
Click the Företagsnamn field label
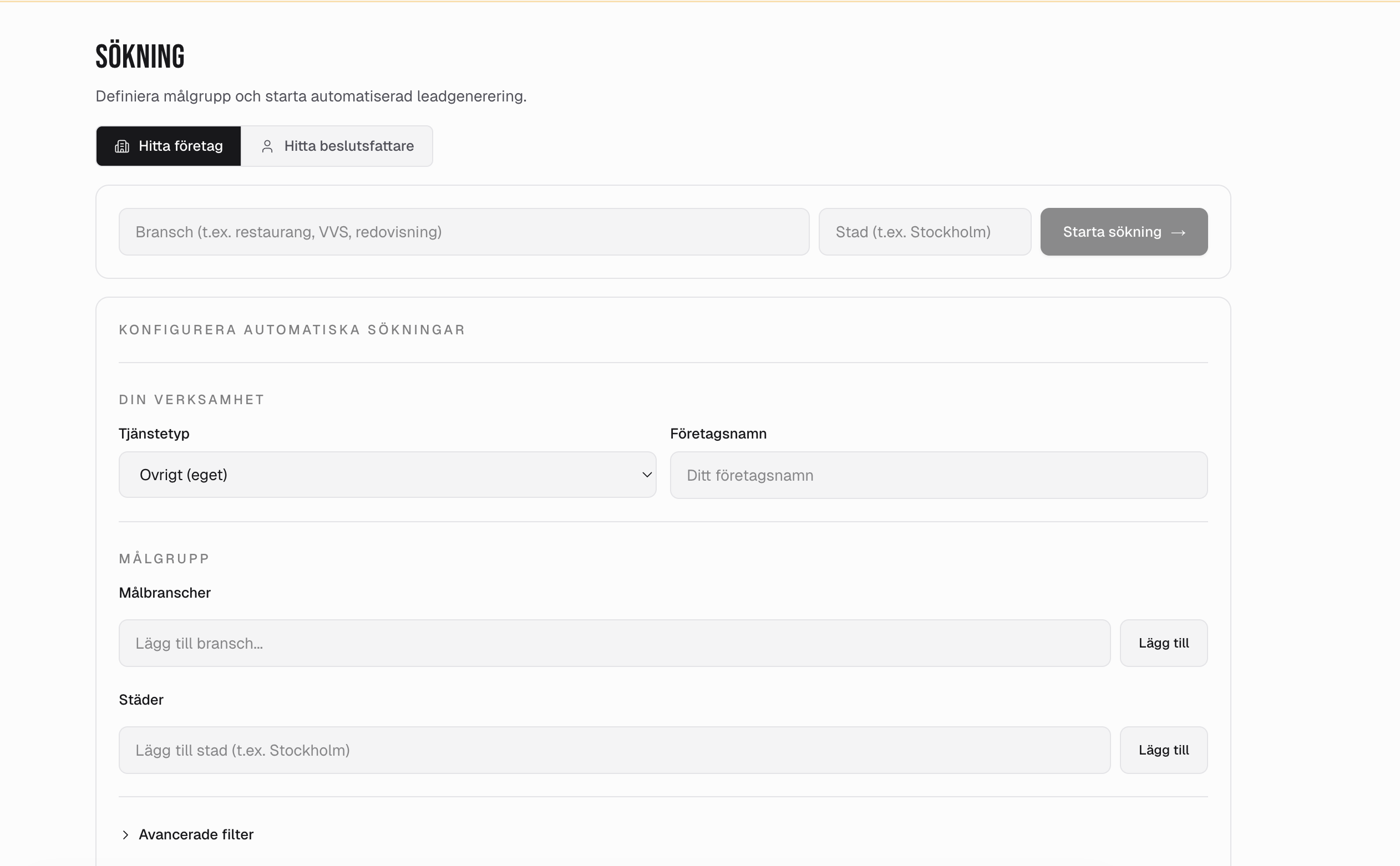pyautogui.click(x=718, y=434)
